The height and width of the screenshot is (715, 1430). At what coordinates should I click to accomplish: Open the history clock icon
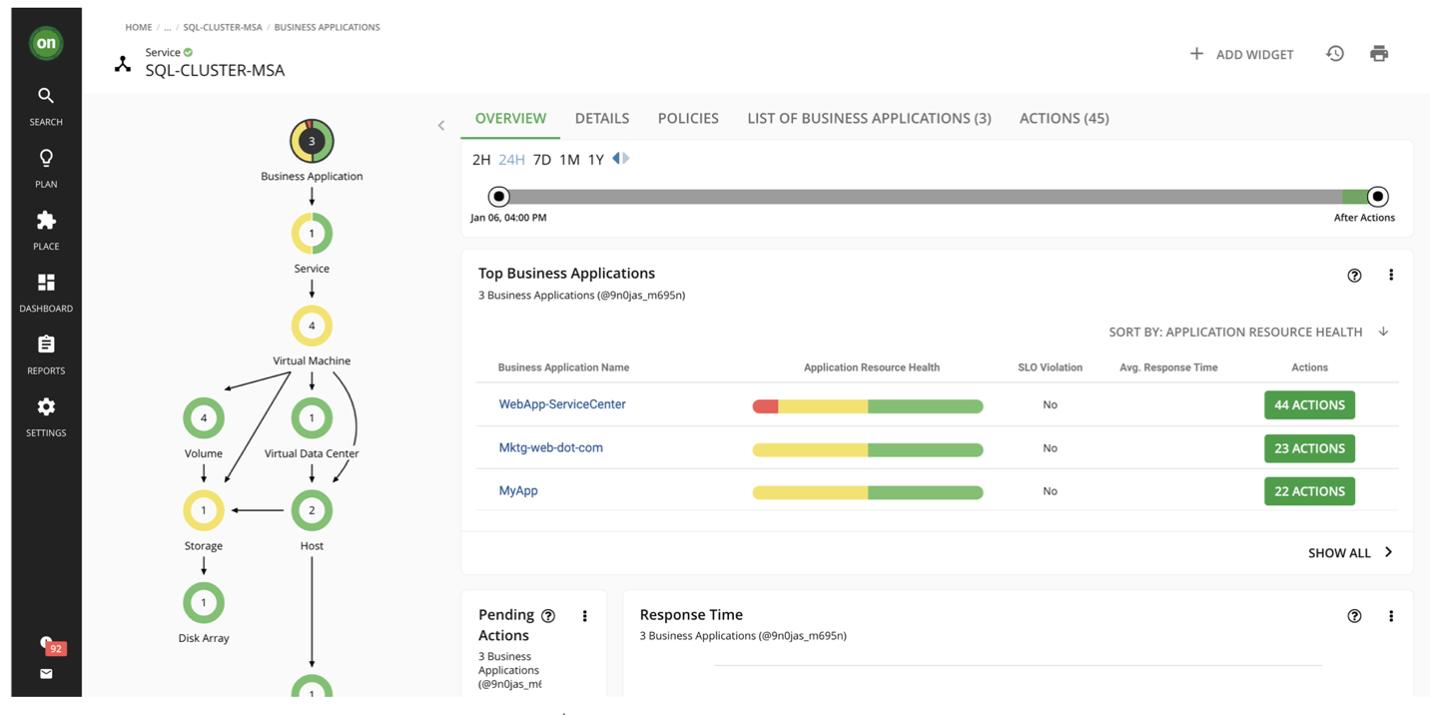pyautogui.click(x=1335, y=54)
